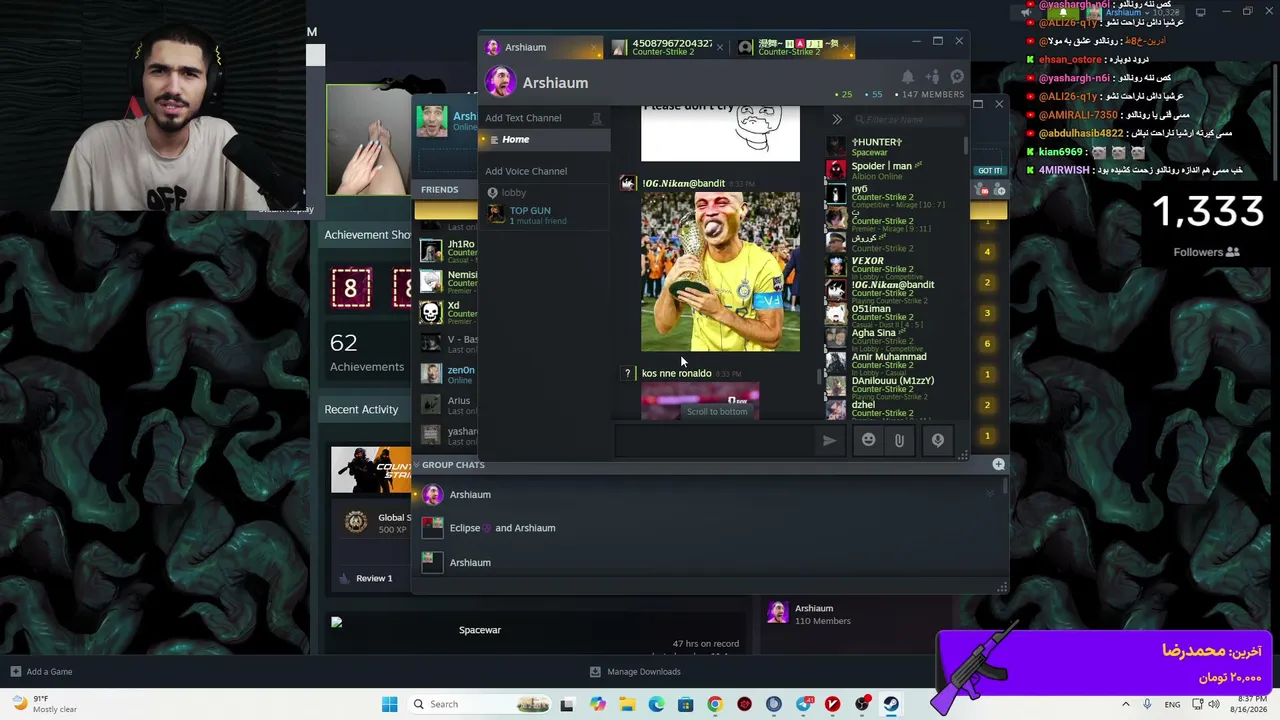Open Manage Downloads in Steam
Screen dimensions: 1280x720
(x=635, y=672)
